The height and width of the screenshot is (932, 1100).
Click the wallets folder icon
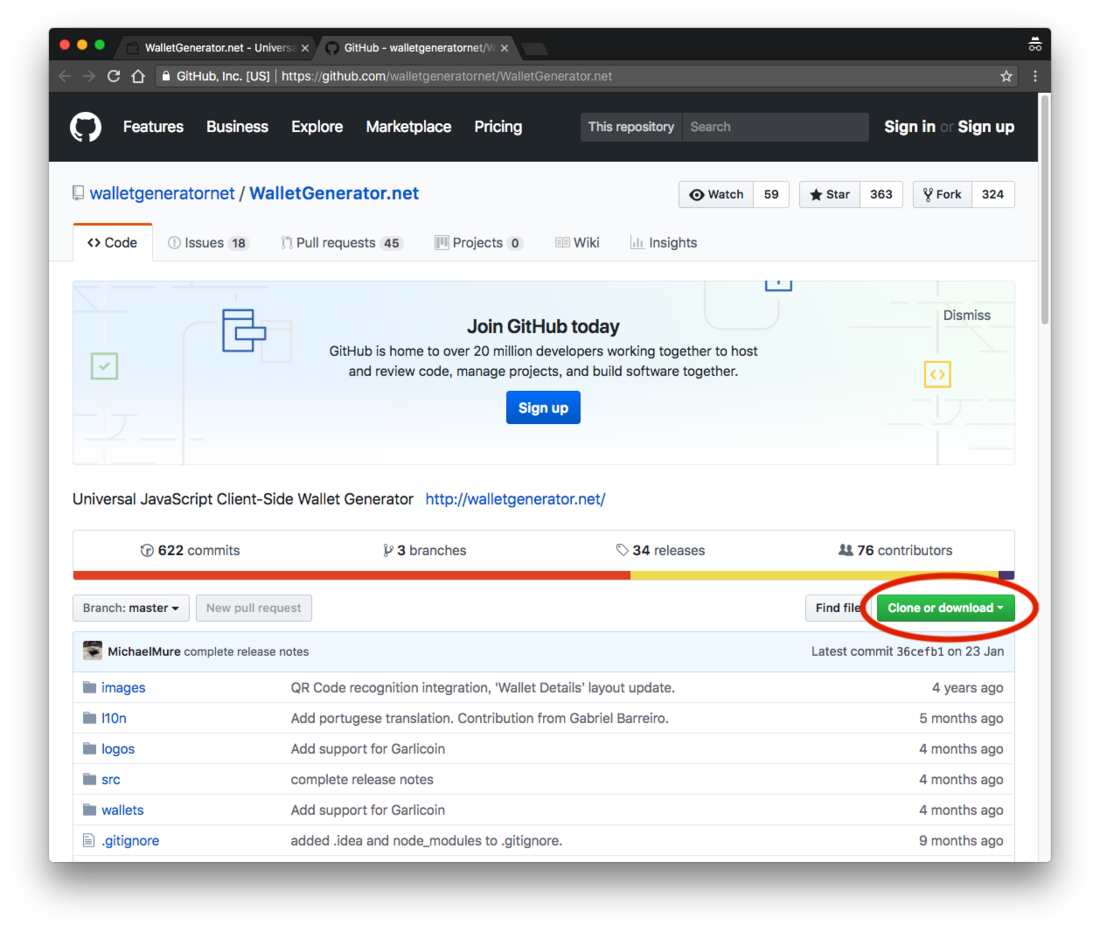(89, 810)
